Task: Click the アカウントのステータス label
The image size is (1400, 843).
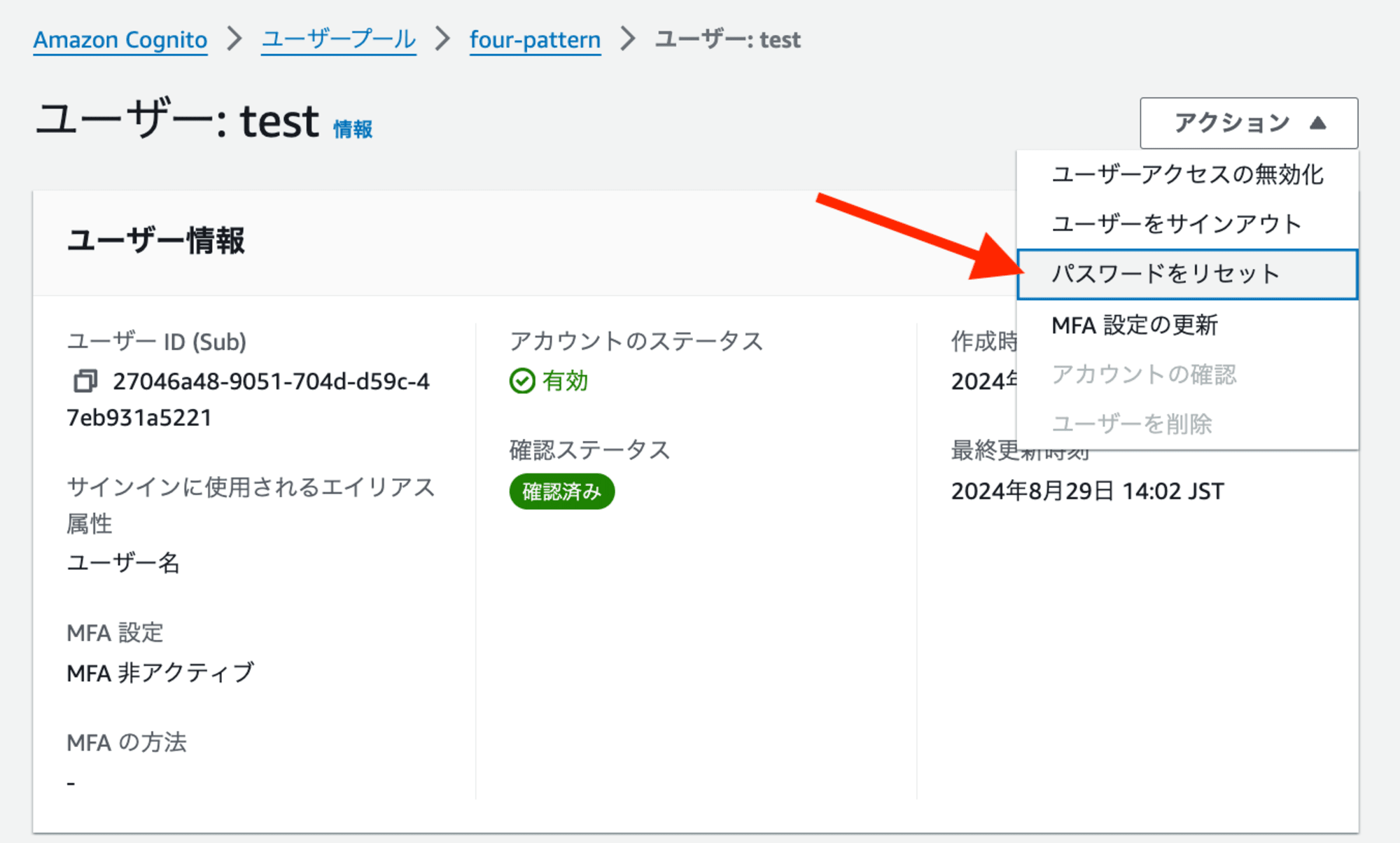Action: point(636,342)
